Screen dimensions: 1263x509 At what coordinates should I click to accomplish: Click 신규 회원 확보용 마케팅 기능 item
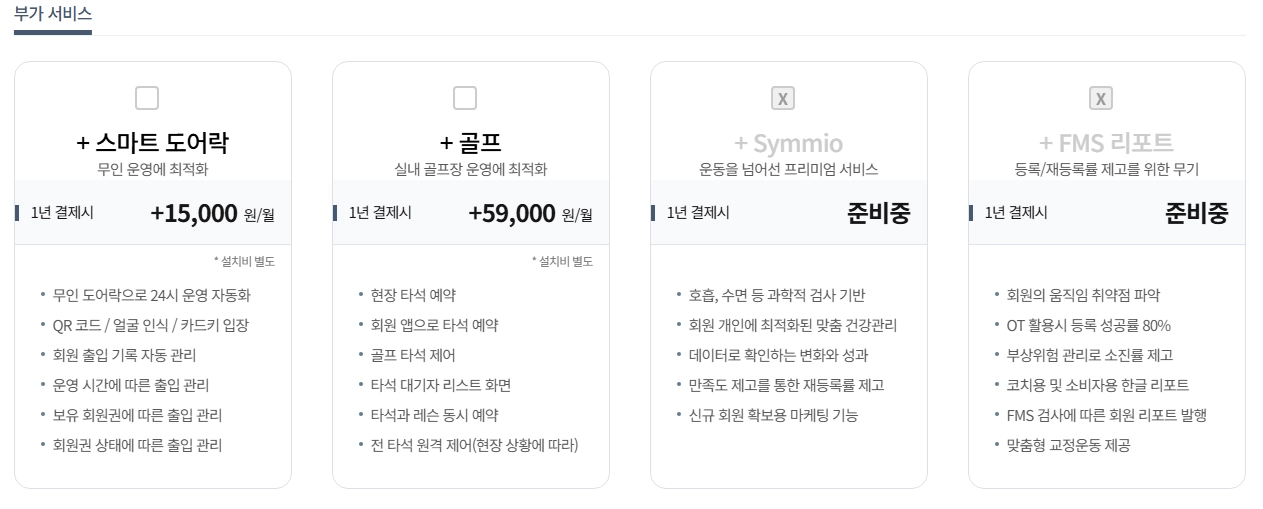coord(773,415)
